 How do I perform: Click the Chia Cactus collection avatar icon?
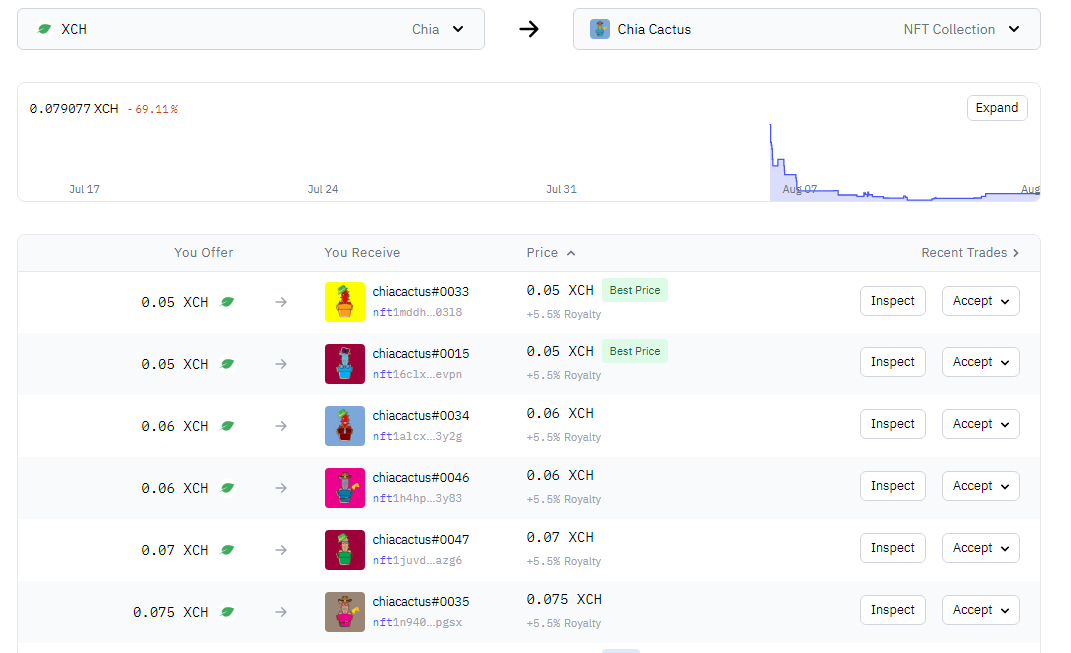tap(600, 29)
